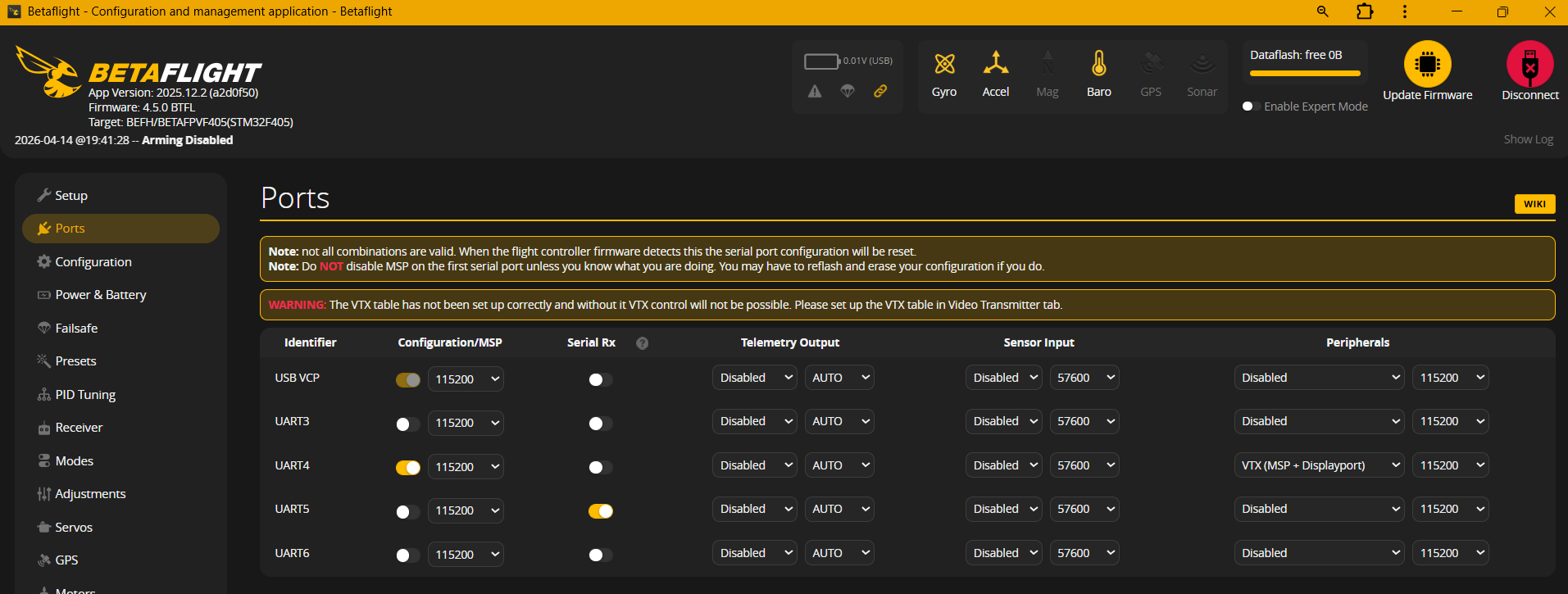Click the link status icon under battery
Screen dimensions: 1568x594
pos(880,91)
